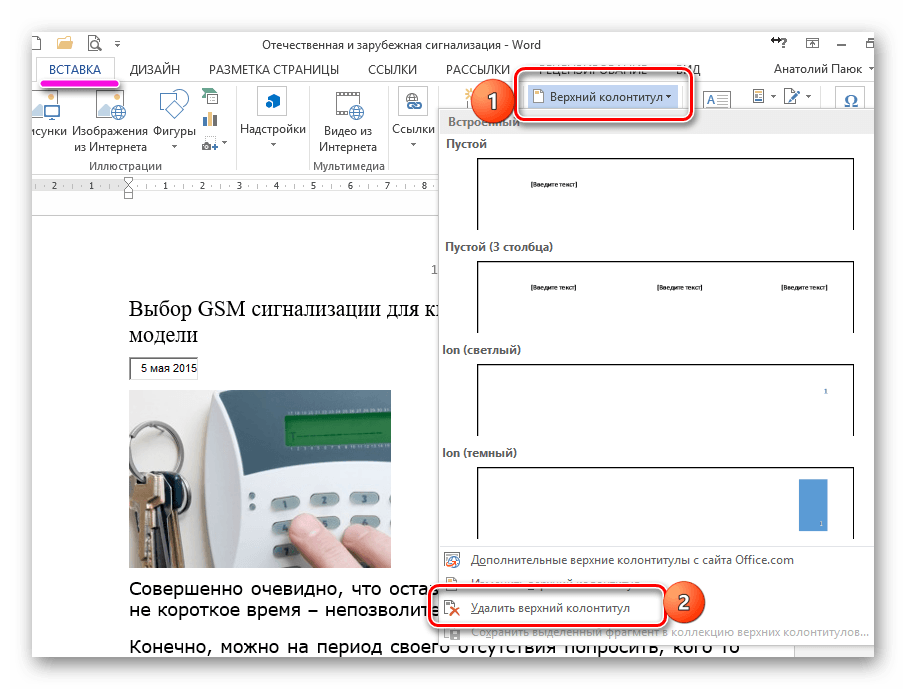Open the Надстройки add-ins icon
906x689 pixels.
pos(273,102)
